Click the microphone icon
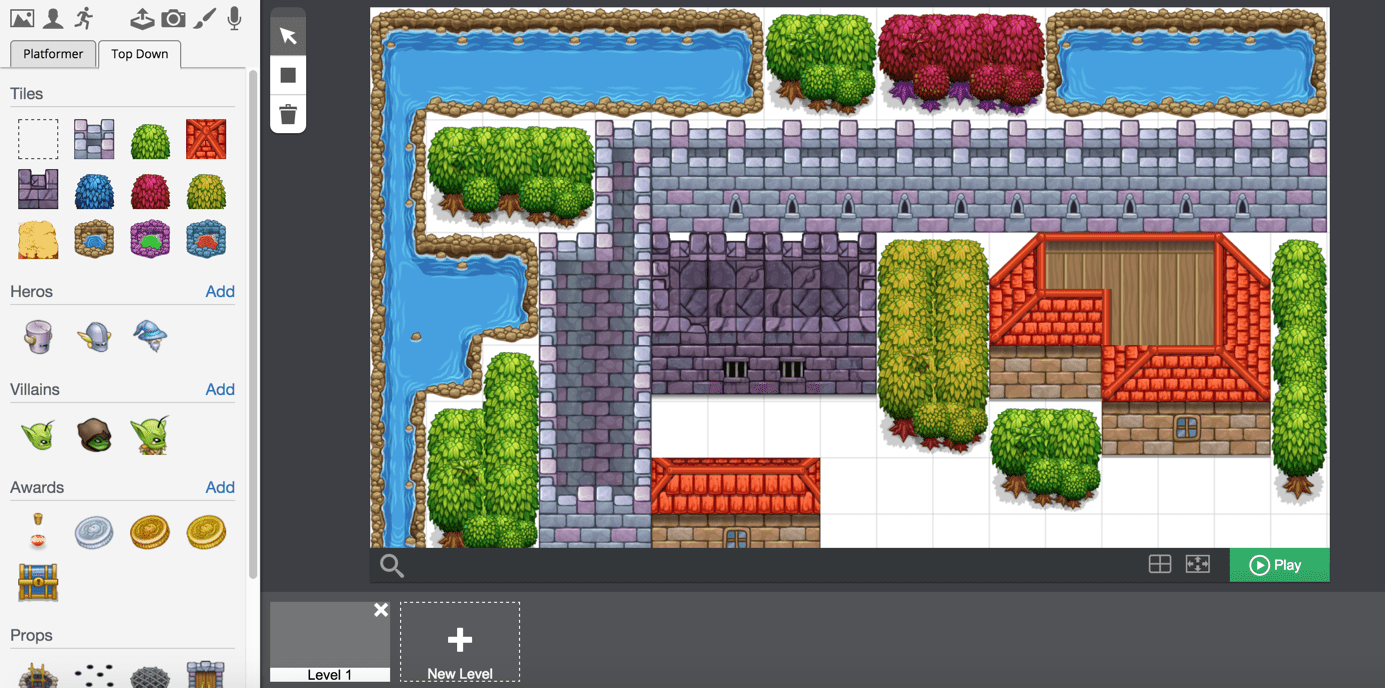Screen dimensions: 1385x688 click(x=234, y=18)
